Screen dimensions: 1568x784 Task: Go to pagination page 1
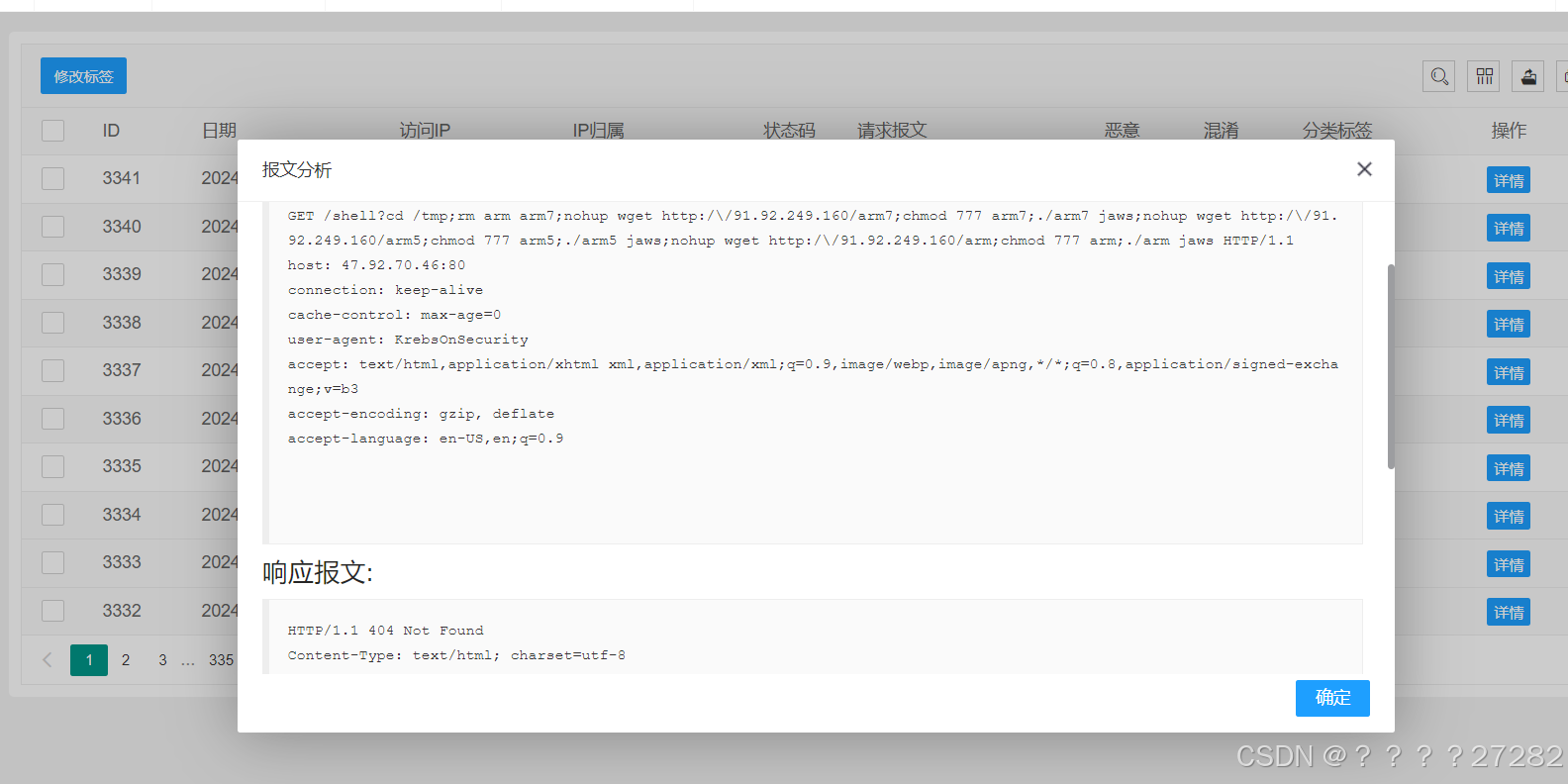89,660
